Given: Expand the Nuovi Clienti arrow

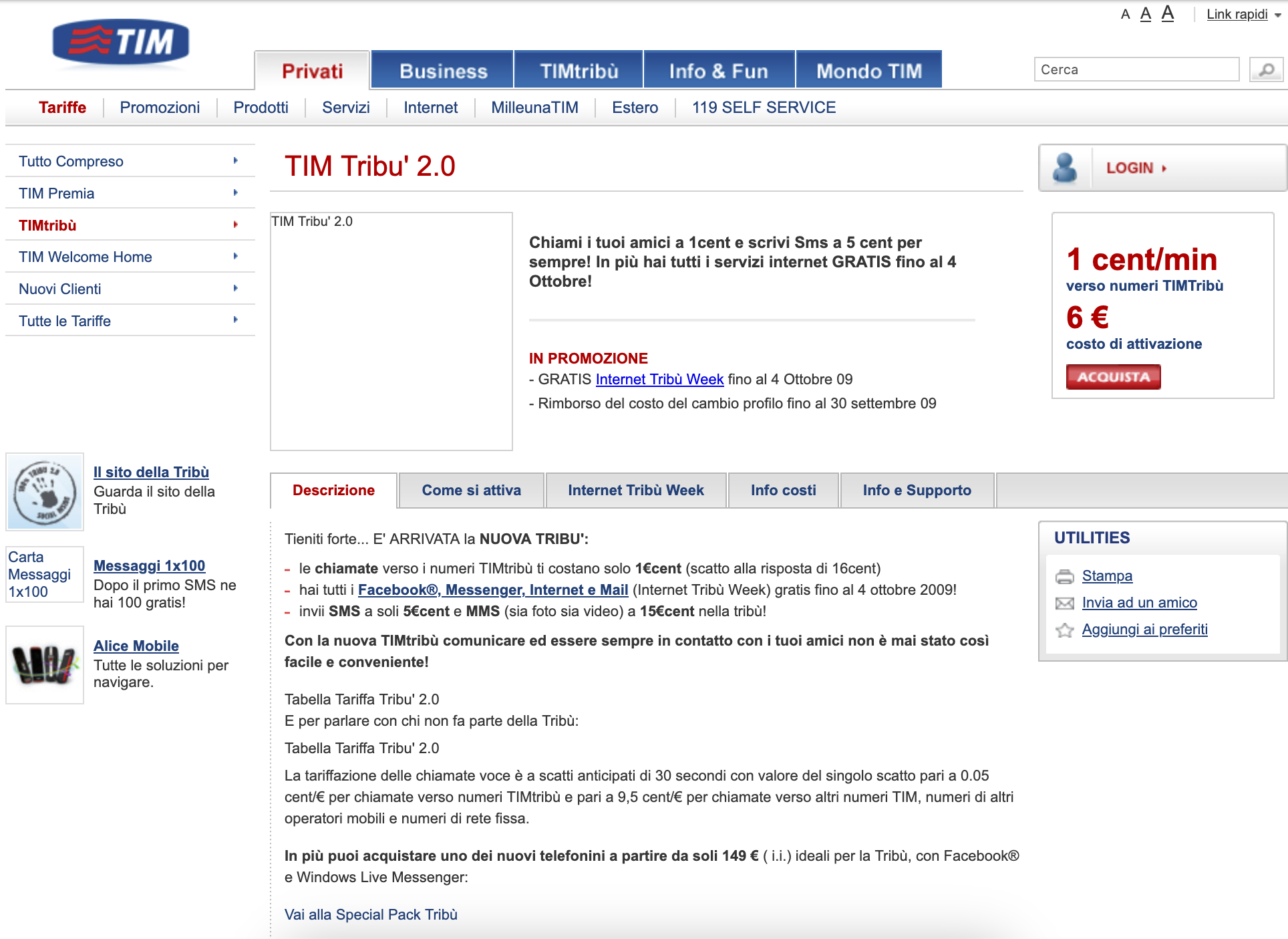Looking at the screenshot, I should (236, 288).
